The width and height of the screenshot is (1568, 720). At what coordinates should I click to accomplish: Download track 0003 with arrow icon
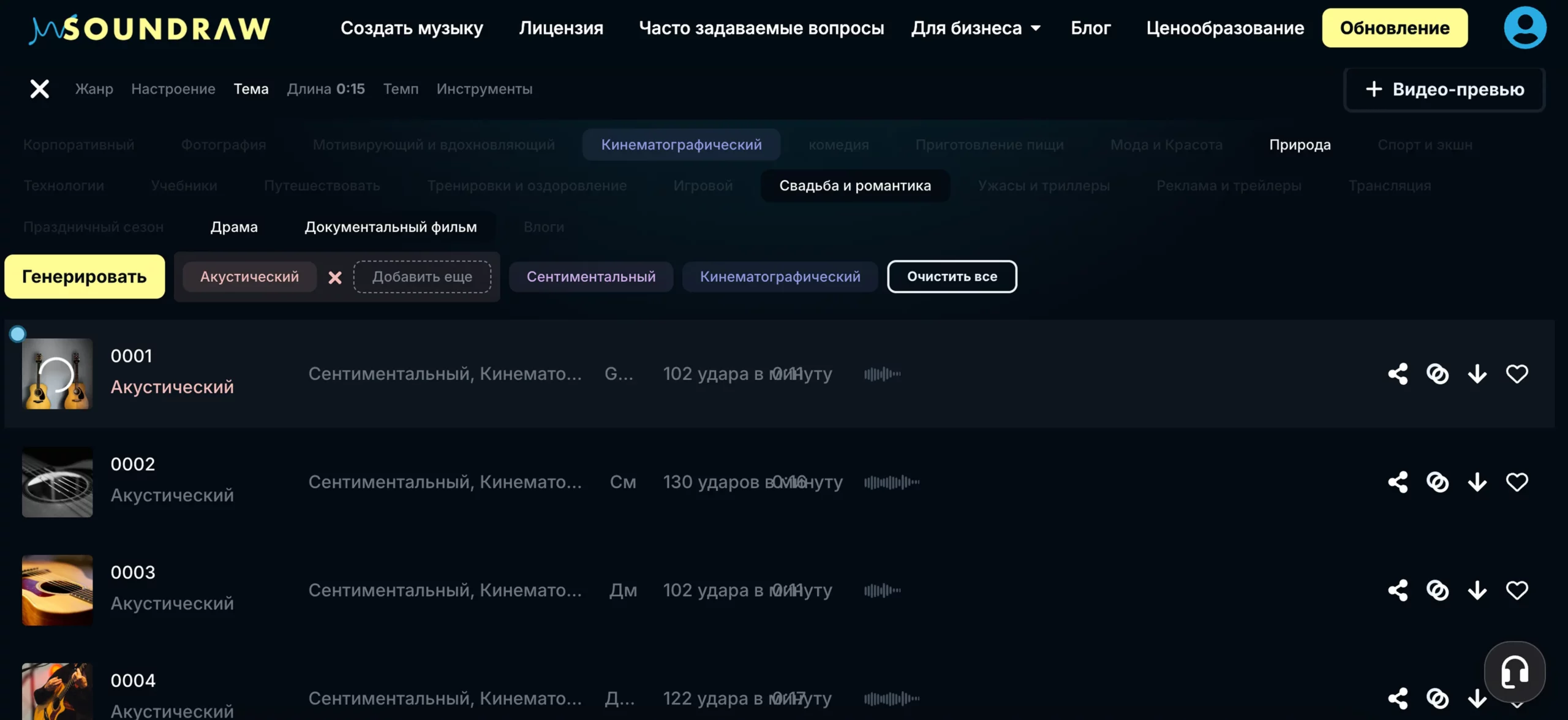pyautogui.click(x=1477, y=590)
